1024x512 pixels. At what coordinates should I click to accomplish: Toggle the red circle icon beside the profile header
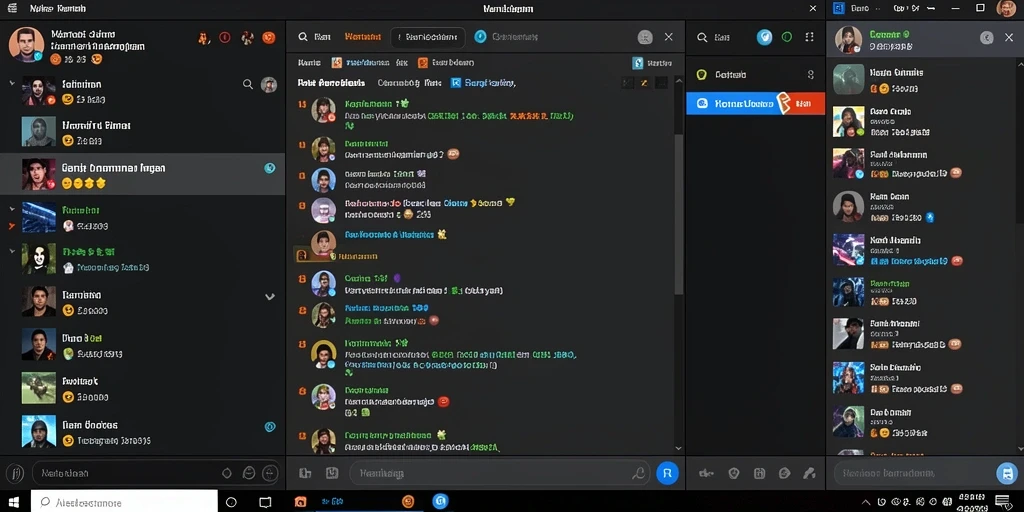coord(225,38)
